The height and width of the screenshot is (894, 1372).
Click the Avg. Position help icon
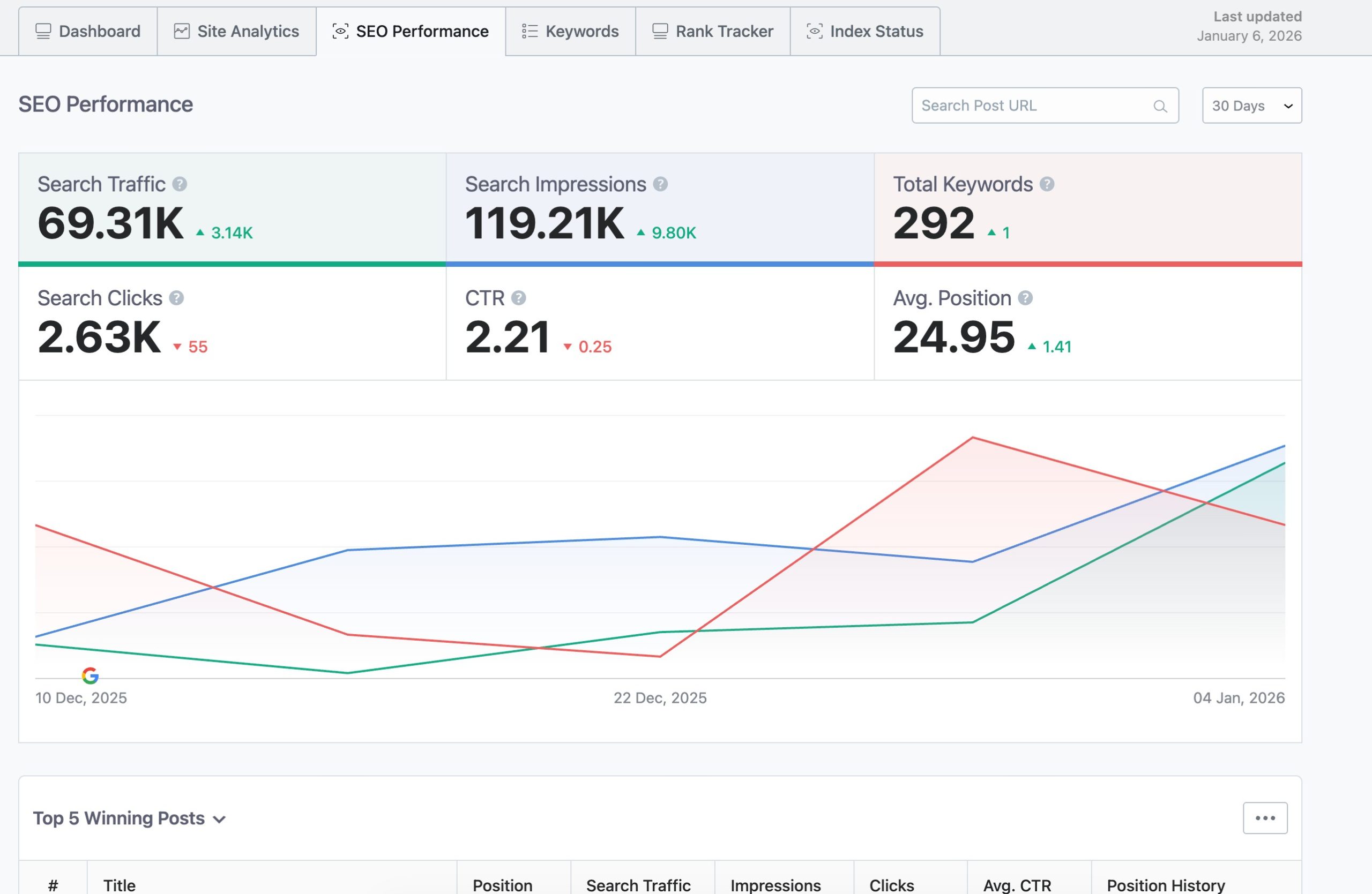(x=1026, y=298)
